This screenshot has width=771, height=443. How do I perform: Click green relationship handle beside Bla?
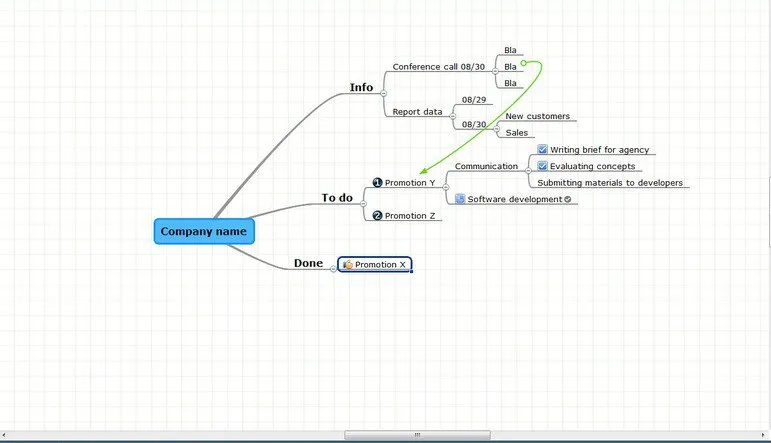pos(524,63)
